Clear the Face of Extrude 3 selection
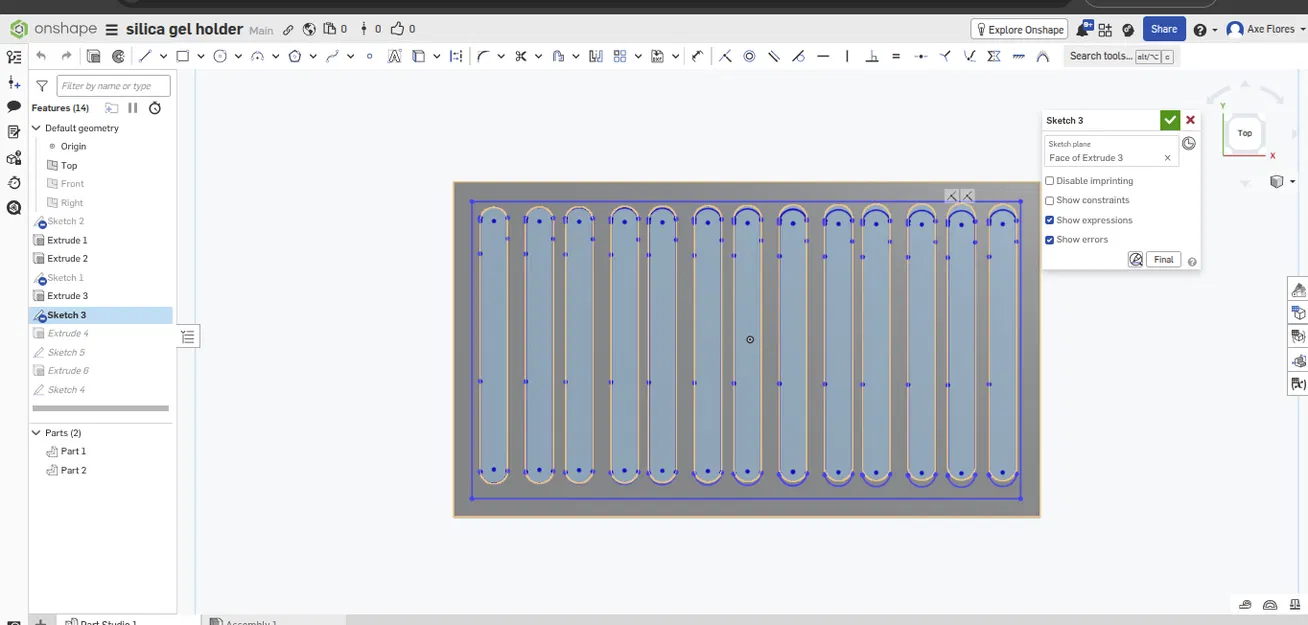Screen dimensions: 1308x625 pos(1167,158)
